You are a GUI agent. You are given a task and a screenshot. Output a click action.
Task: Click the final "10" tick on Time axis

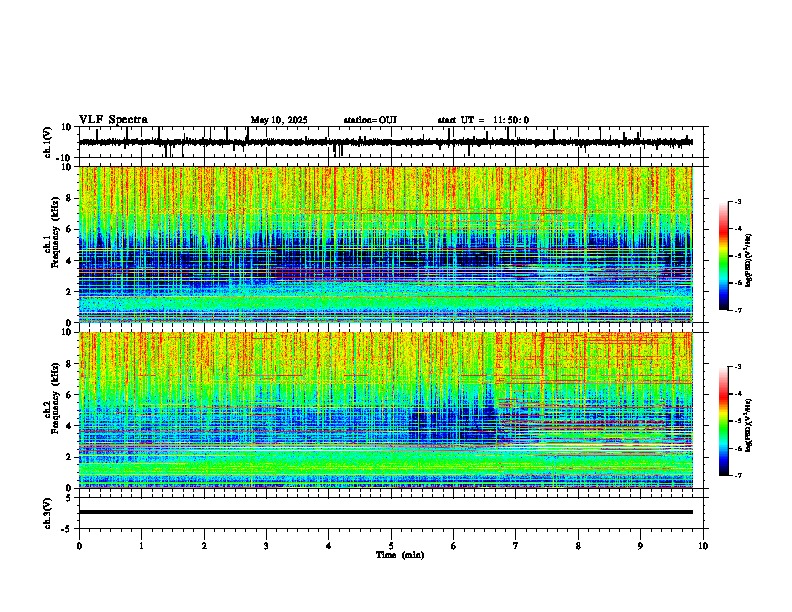[703, 546]
